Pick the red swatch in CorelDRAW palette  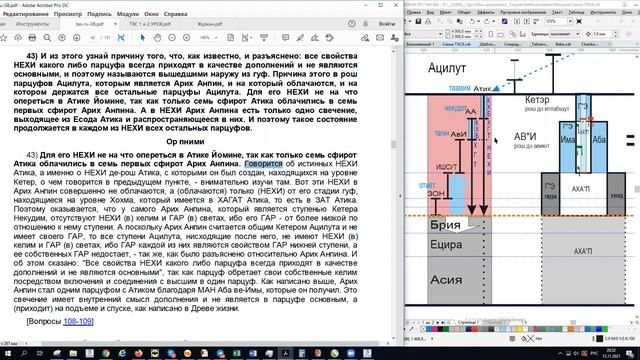(474, 329)
